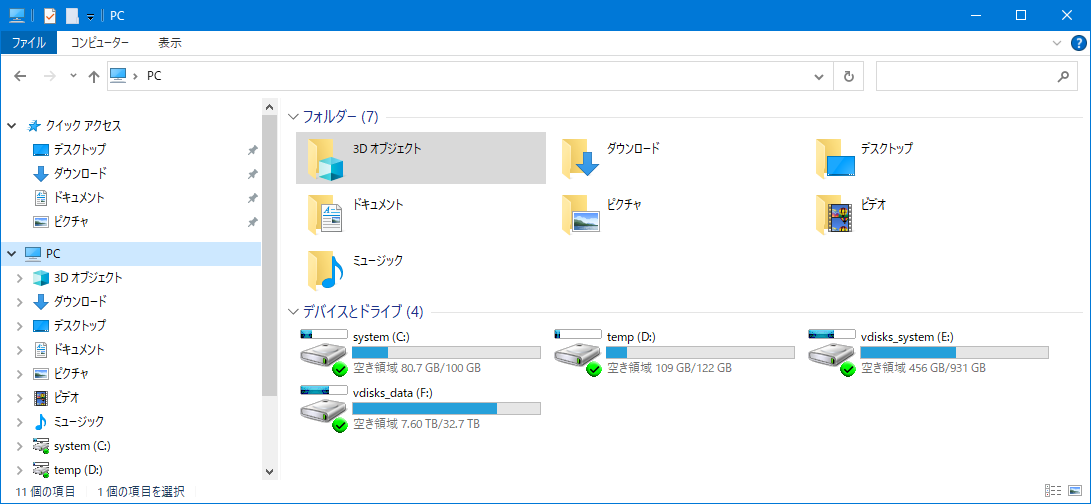Open the ビデオ folder icon in main pane
The width and height of the screenshot is (1091, 504).
[x=834, y=214]
